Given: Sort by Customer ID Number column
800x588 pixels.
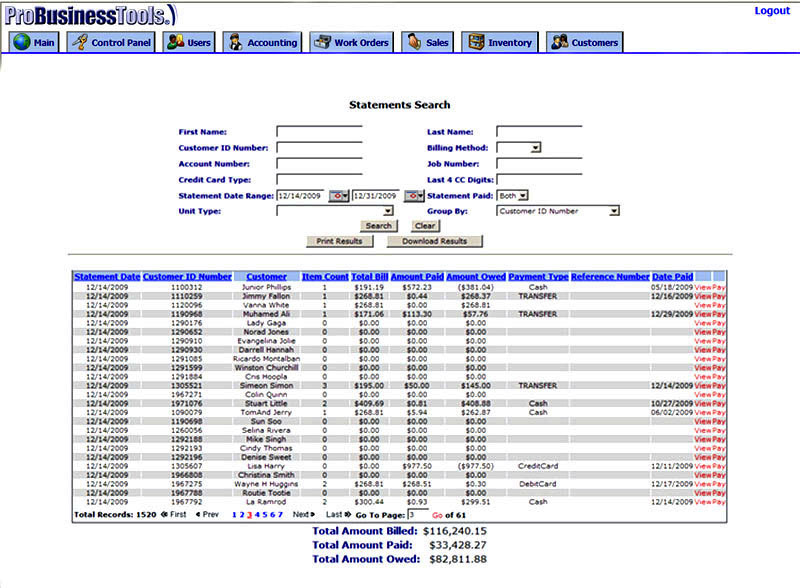Looking at the screenshot, I should point(187,277).
